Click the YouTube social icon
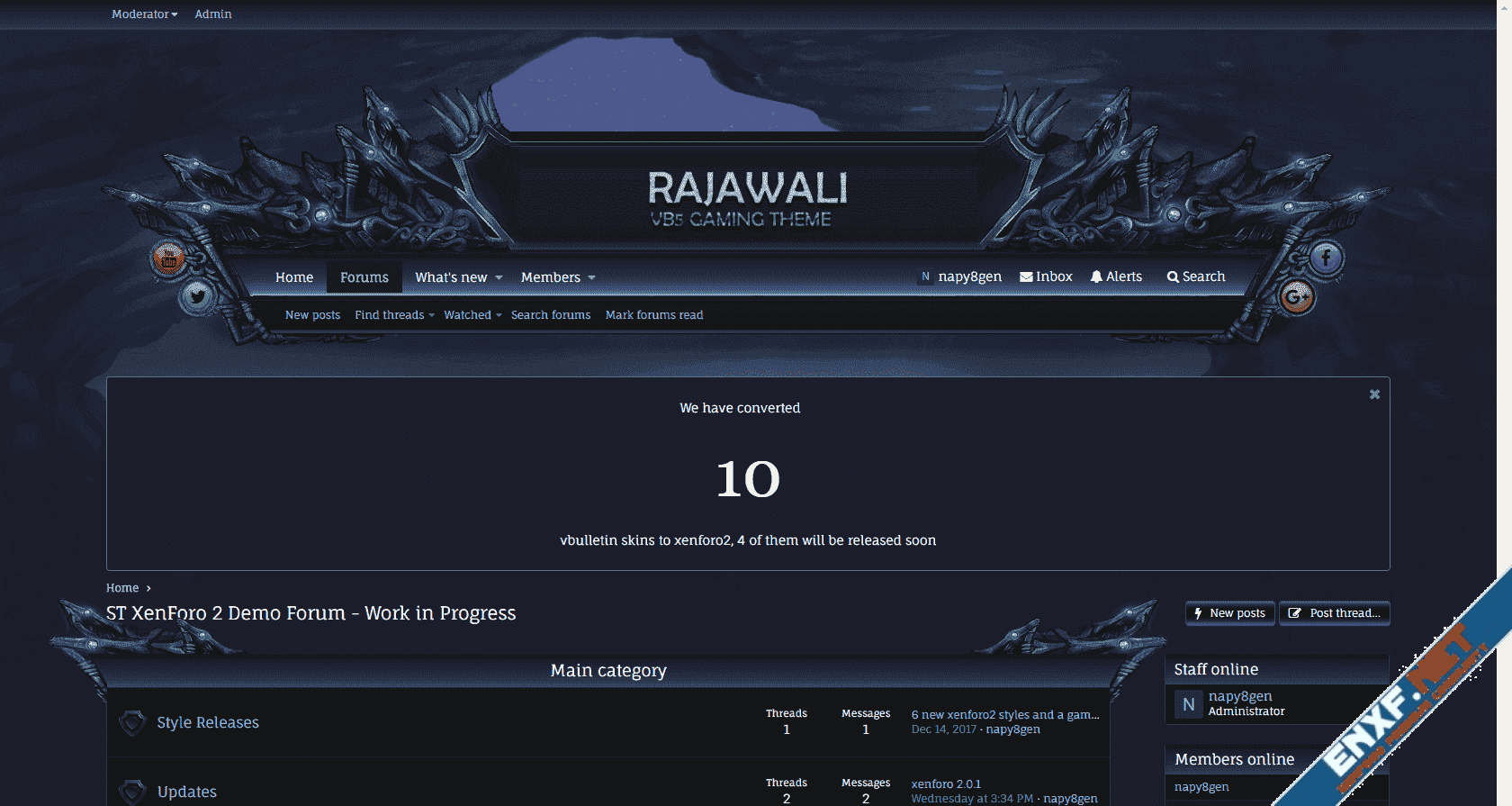Image resolution: width=1512 pixels, height=806 pixels. [x=168, y=259]
